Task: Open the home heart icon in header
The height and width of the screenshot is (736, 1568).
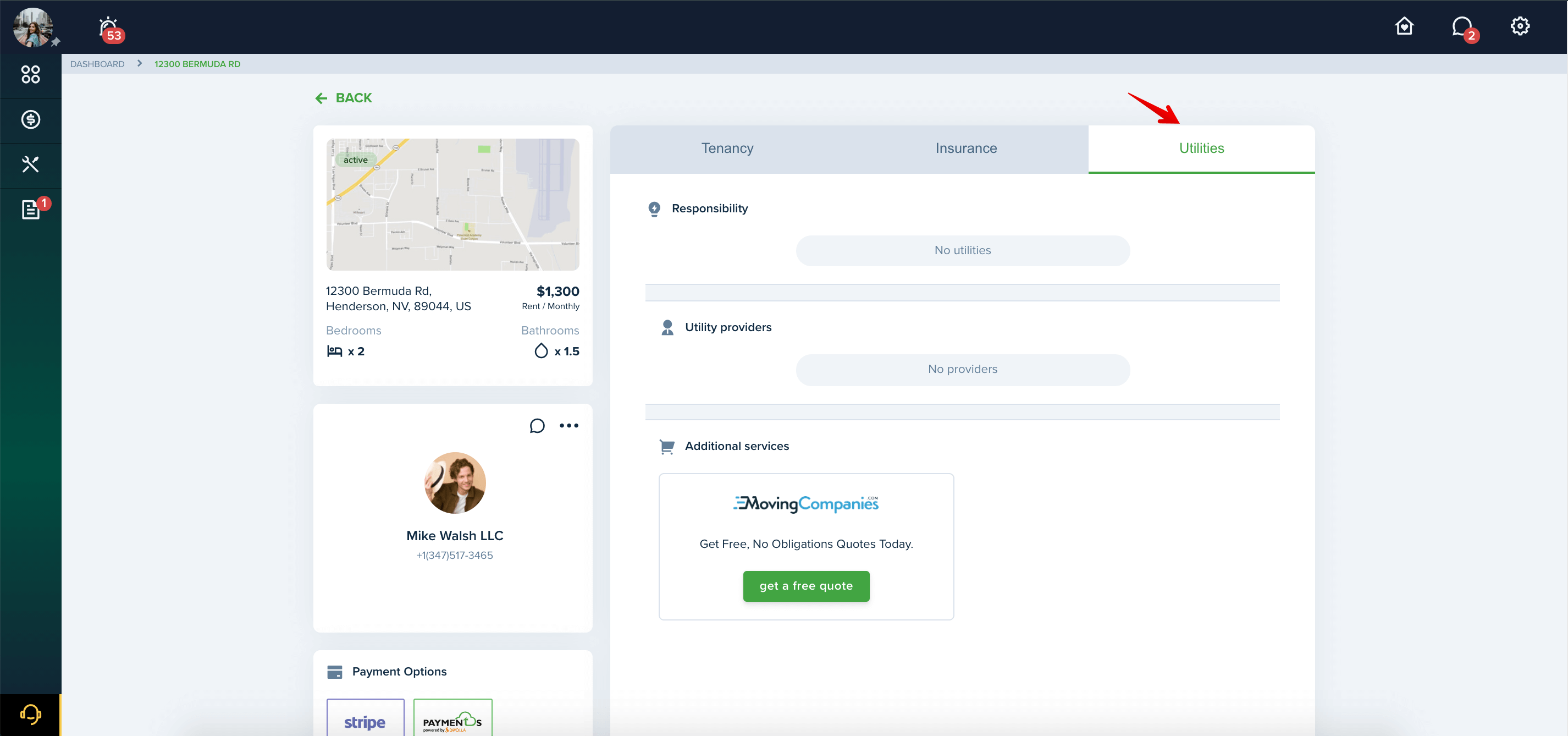Action: (1404, 26)
